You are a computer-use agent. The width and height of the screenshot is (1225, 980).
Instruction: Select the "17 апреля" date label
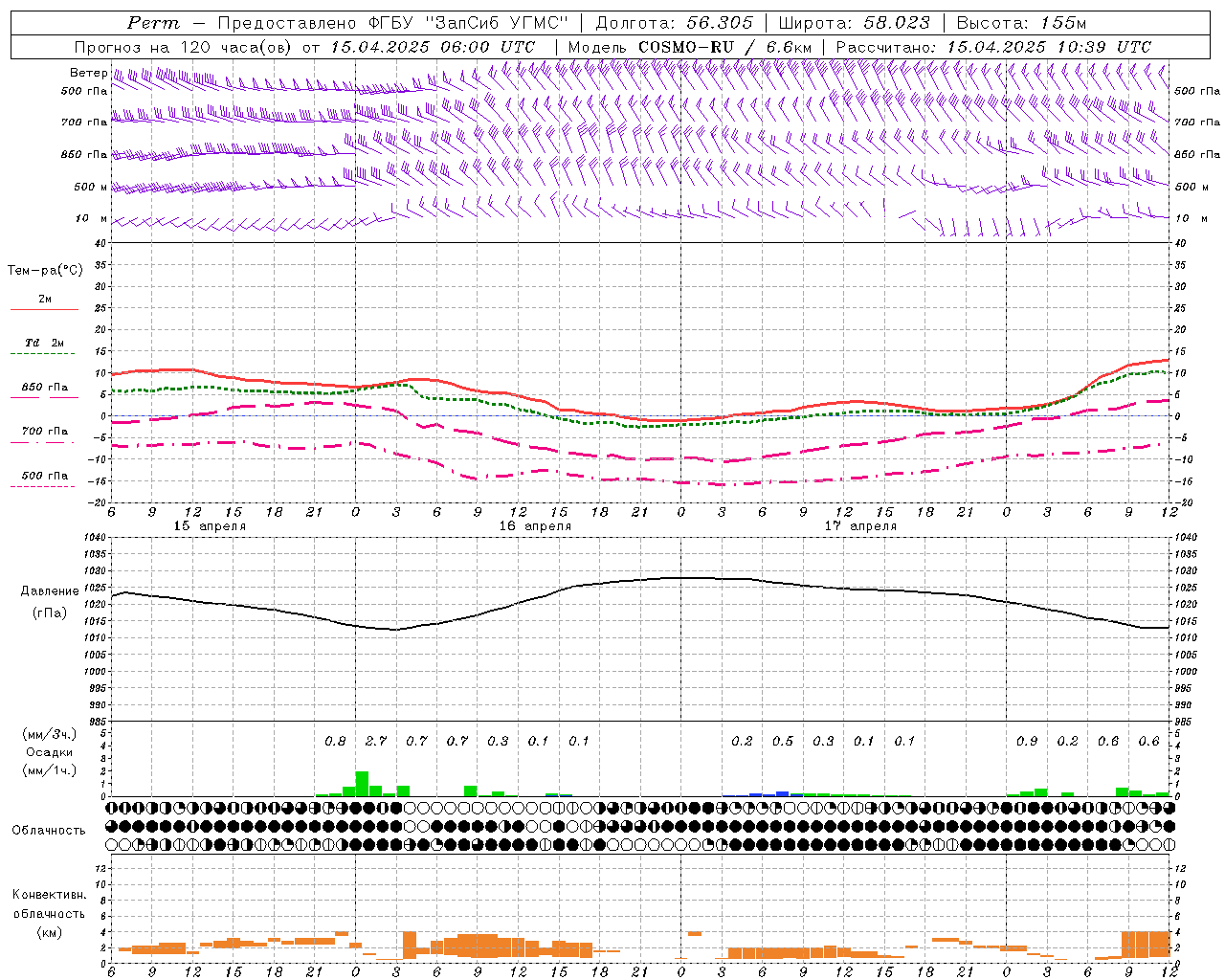[x=860, y=526]
